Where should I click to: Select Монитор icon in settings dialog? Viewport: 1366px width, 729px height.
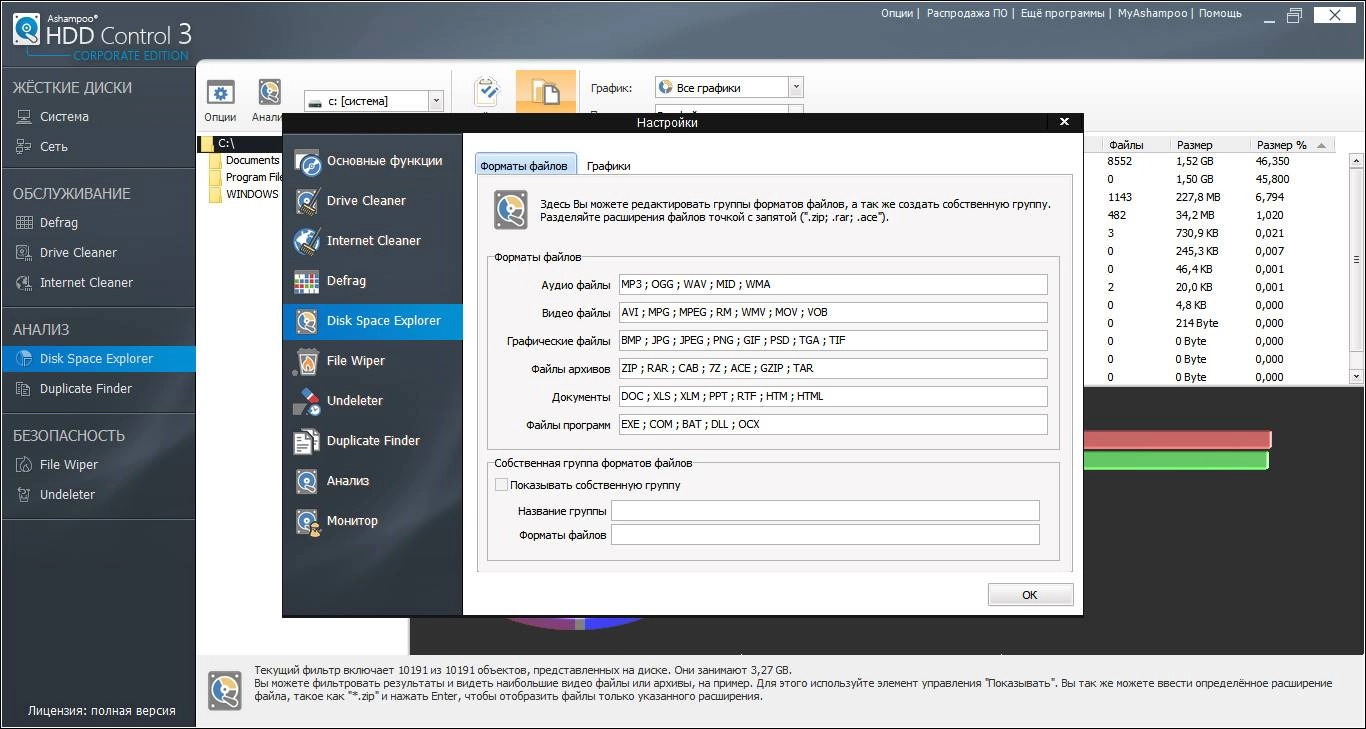pos(308,521)
